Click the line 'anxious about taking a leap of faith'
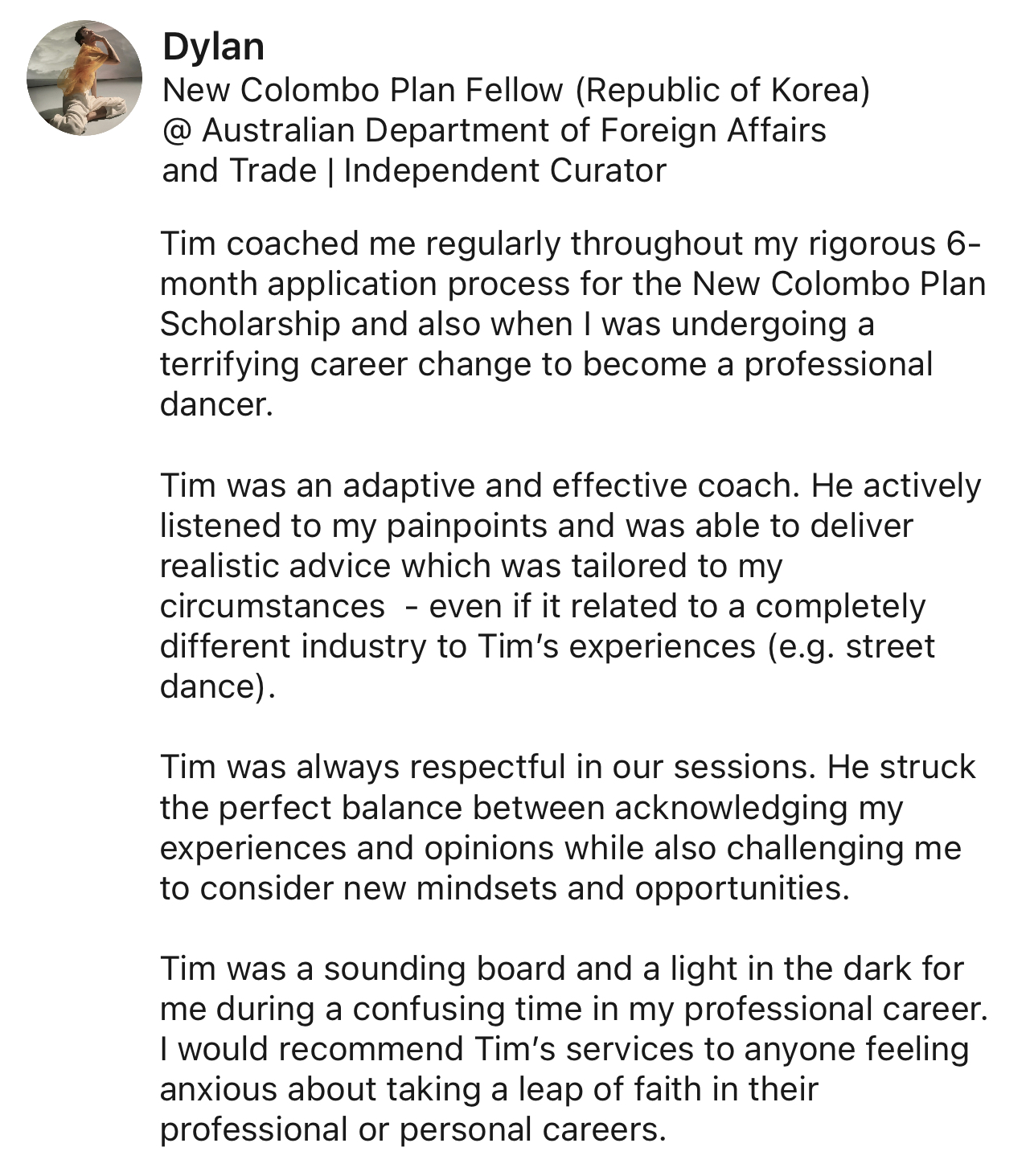Screen dimensions: 1030x1176 coord(489,1089)
